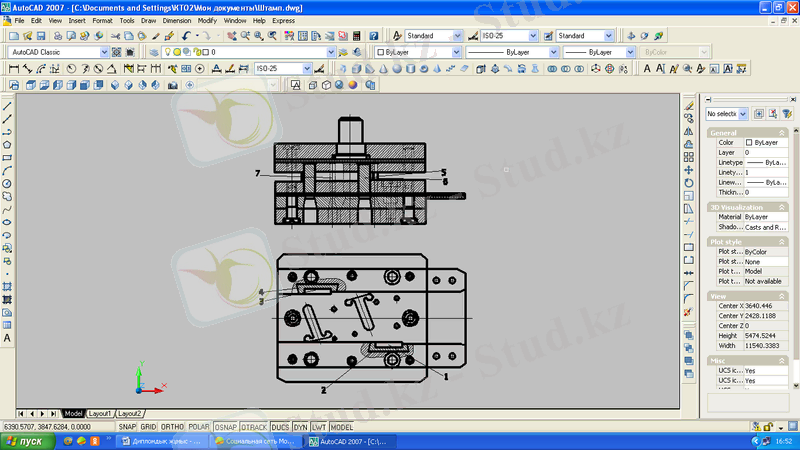
Task: Click the Save icon in the standard toolbar
Action: (x=40, y=36)
